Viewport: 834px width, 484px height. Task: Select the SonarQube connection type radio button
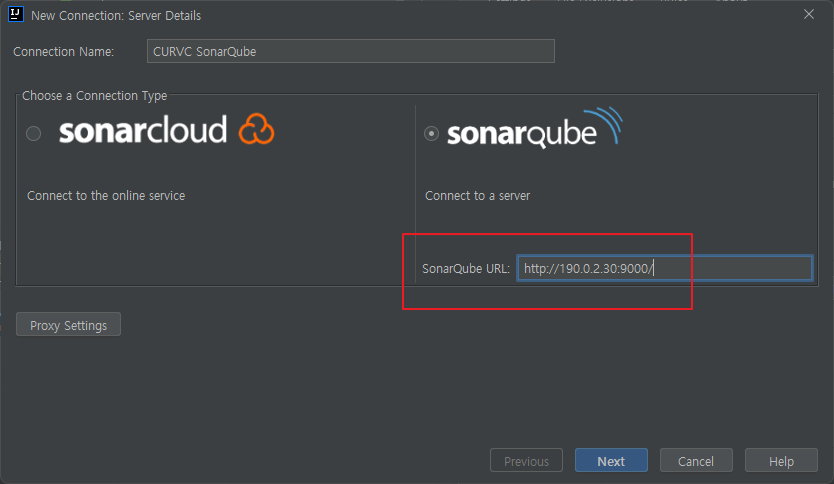click(431, 133)
